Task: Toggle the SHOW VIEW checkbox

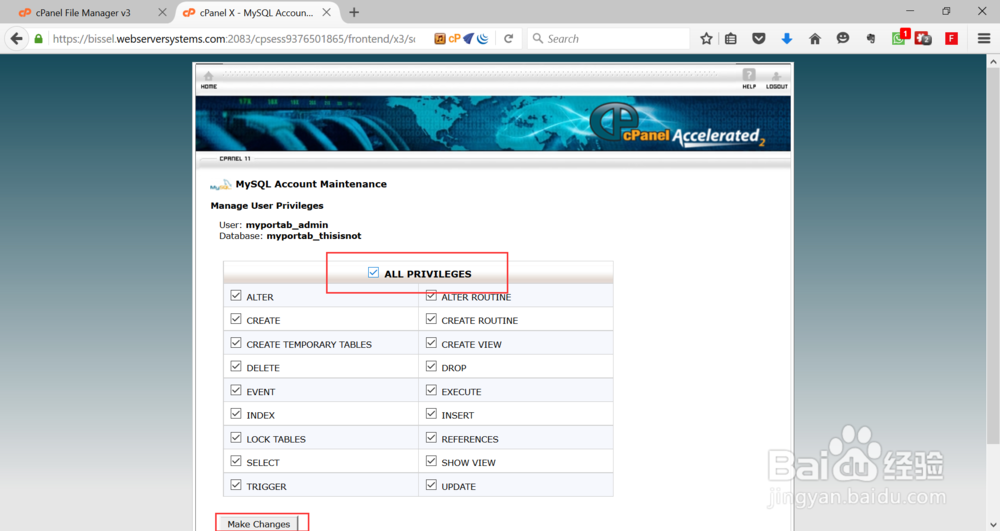Action: coord(431,461)
